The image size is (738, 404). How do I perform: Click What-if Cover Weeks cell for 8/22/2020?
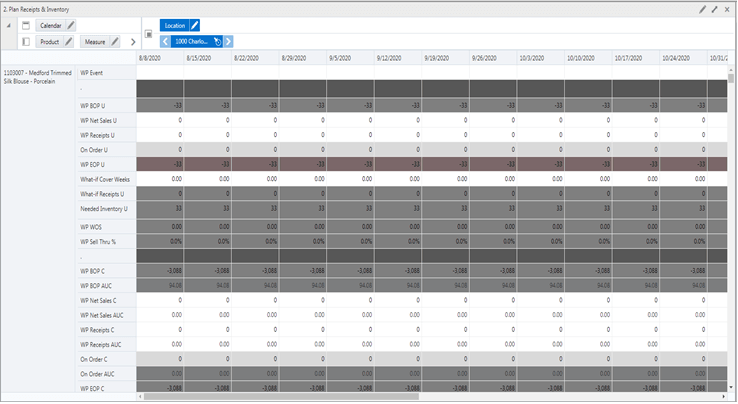pos(255,179)
